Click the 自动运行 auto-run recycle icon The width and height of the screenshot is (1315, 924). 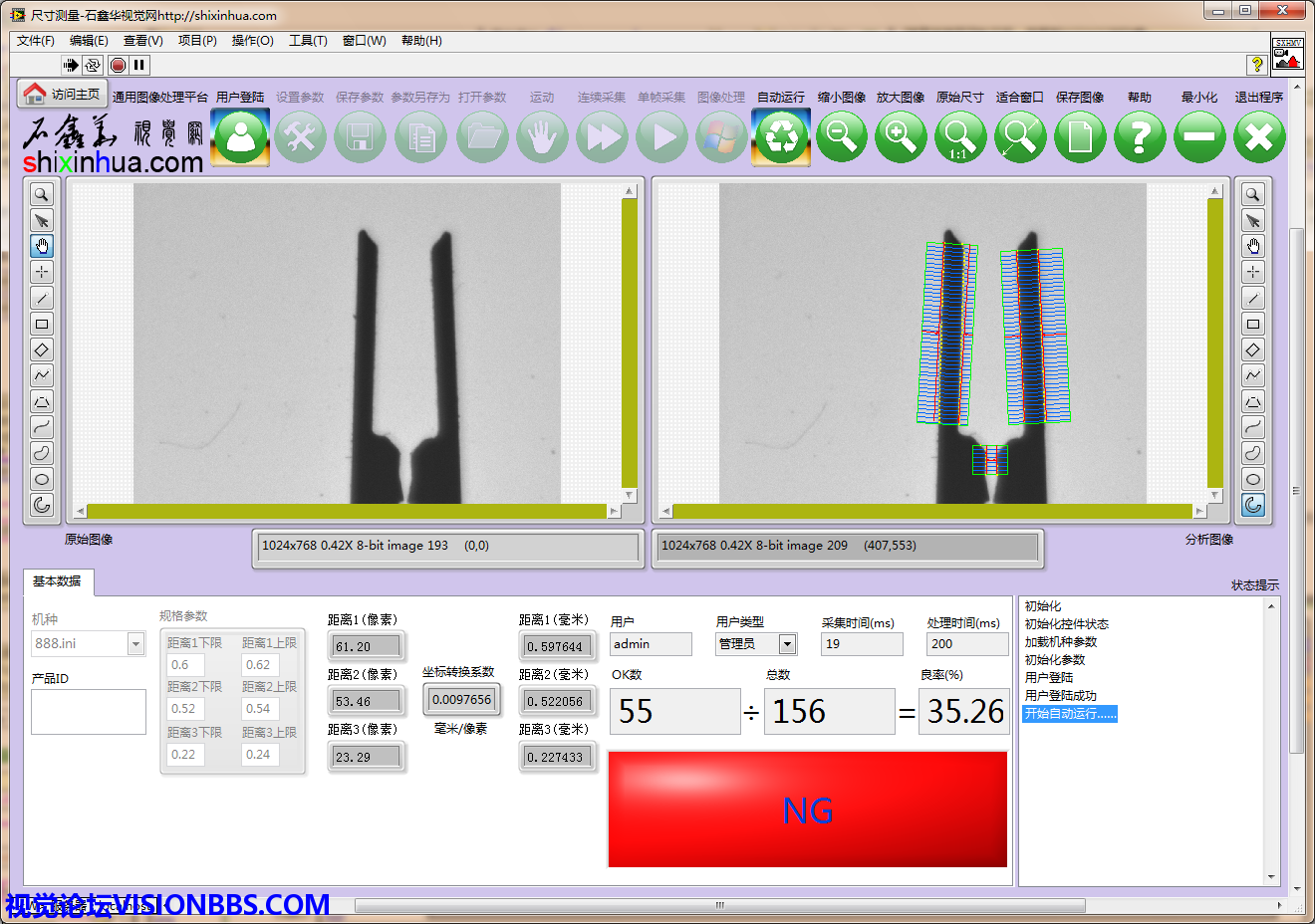tap(781, 136)
